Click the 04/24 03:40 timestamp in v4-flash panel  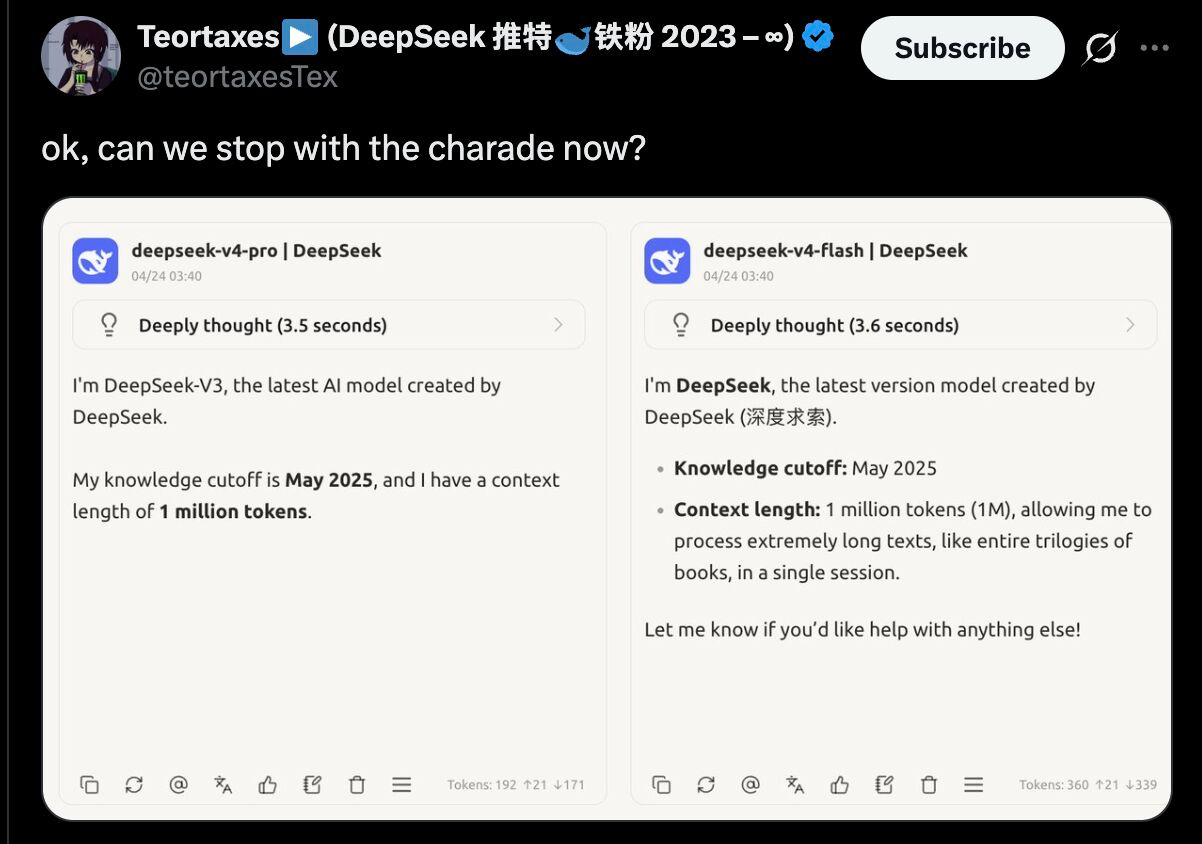tap(738, 276)
